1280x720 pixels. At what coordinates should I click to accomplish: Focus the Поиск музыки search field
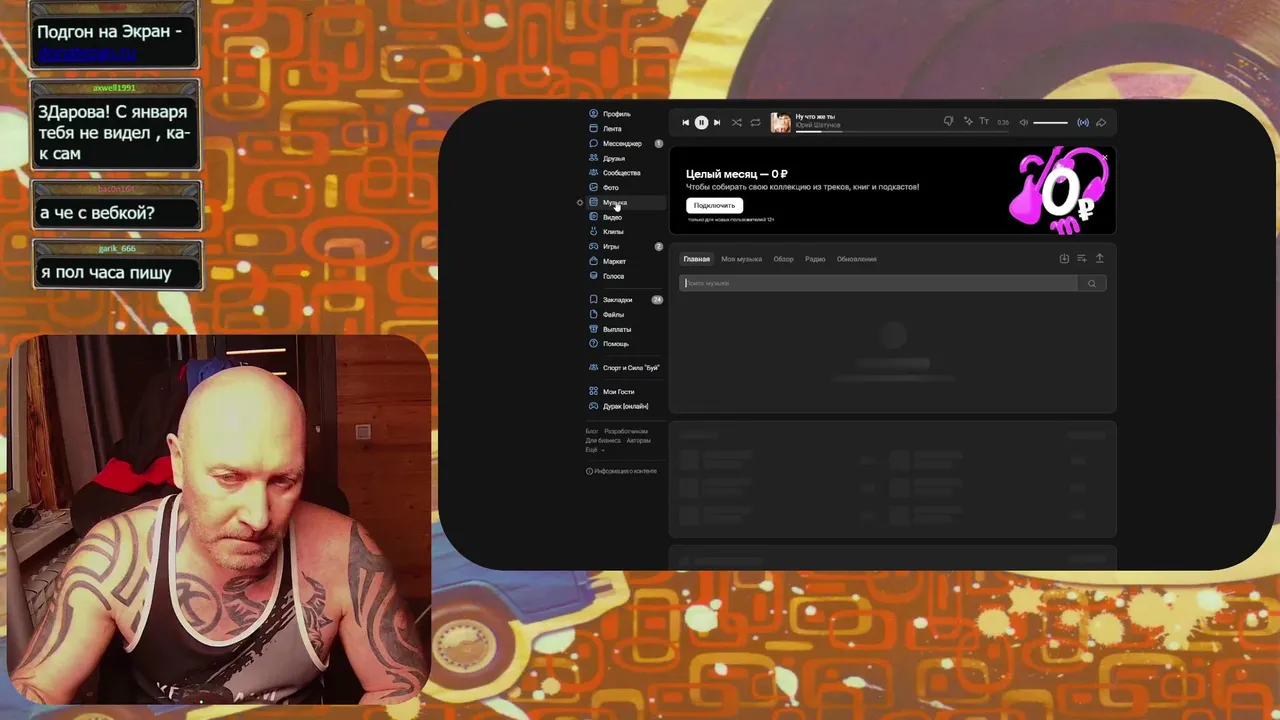pos(878,283)
